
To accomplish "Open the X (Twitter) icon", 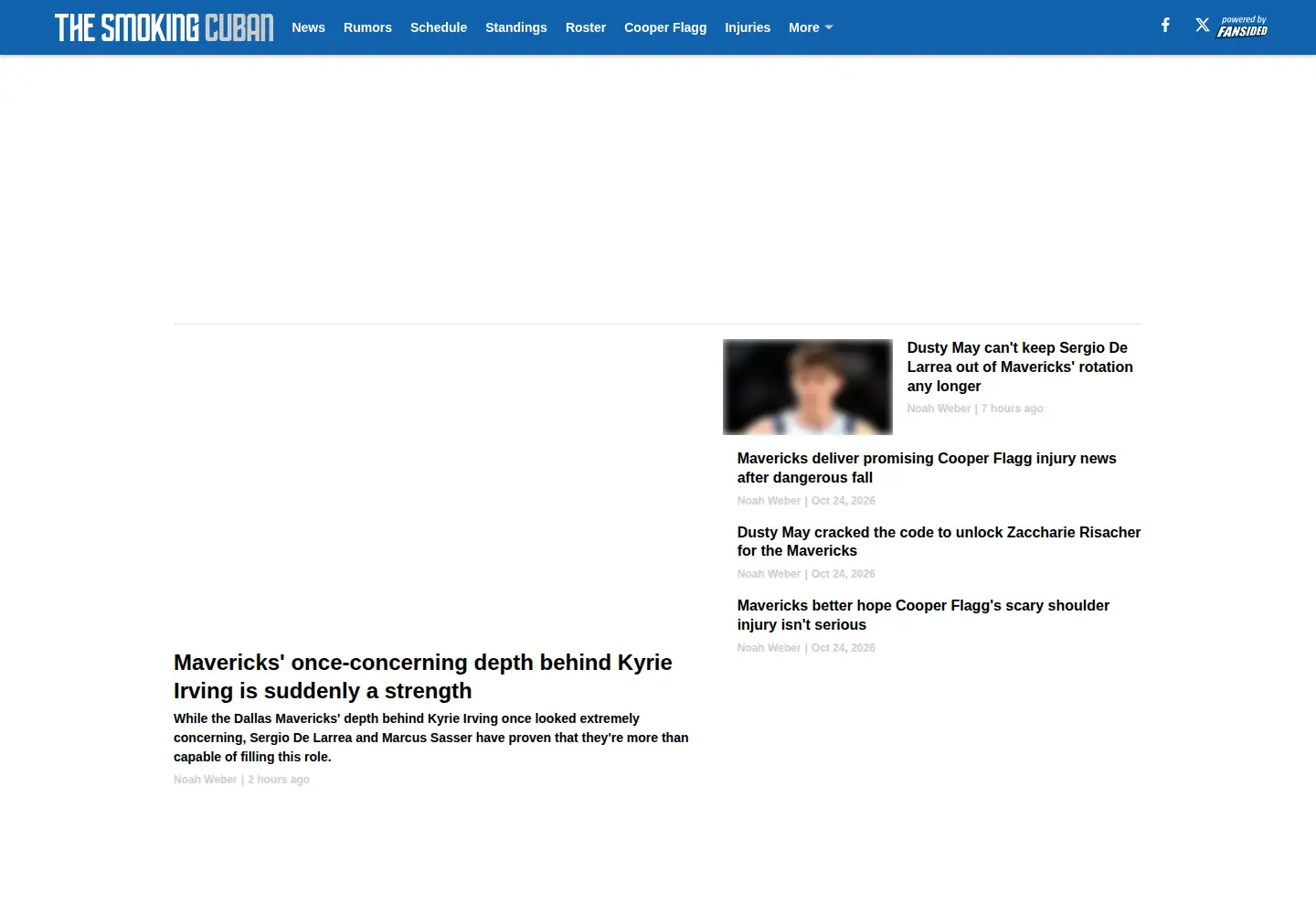I will click(1202, 26).
